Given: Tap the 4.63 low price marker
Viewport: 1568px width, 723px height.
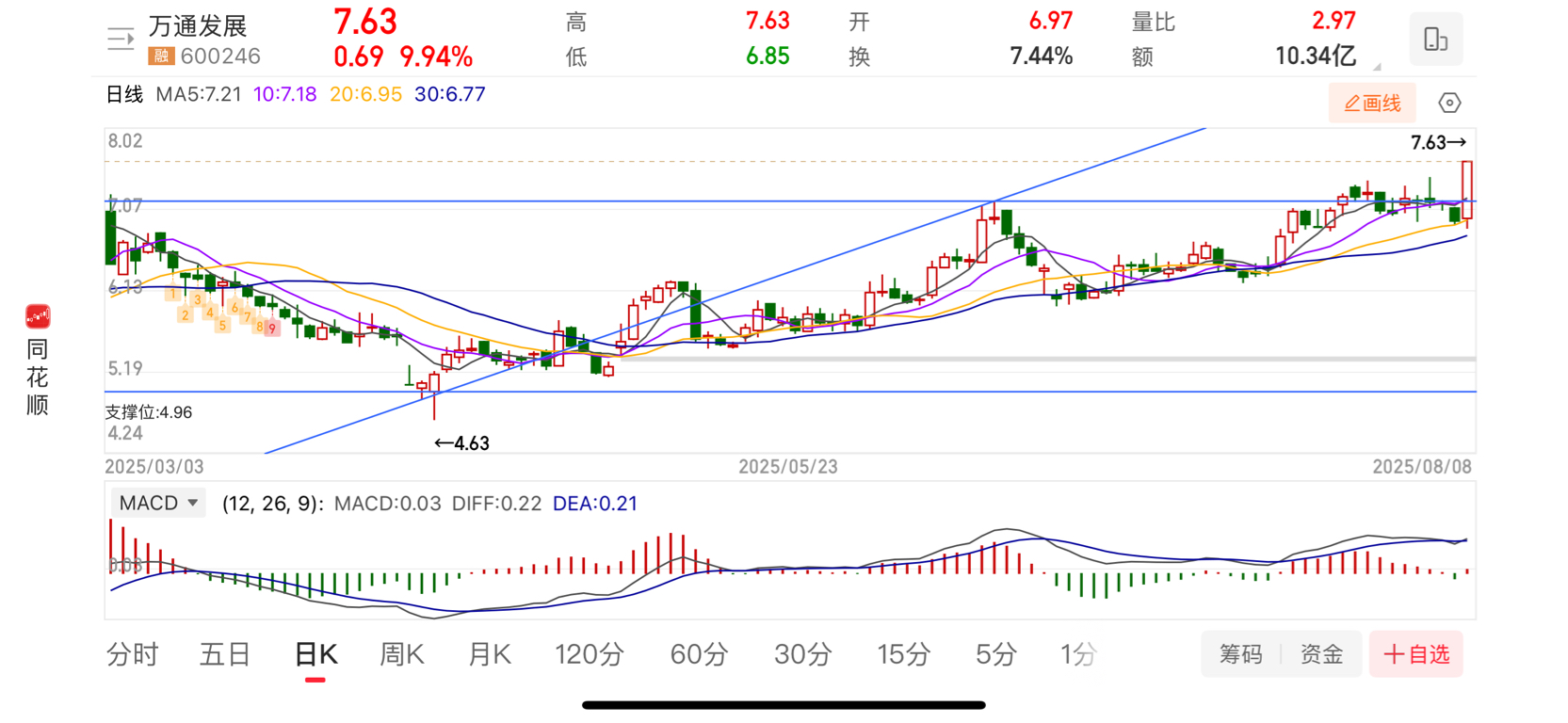Looking at the screenshot, I should [461, 443].
